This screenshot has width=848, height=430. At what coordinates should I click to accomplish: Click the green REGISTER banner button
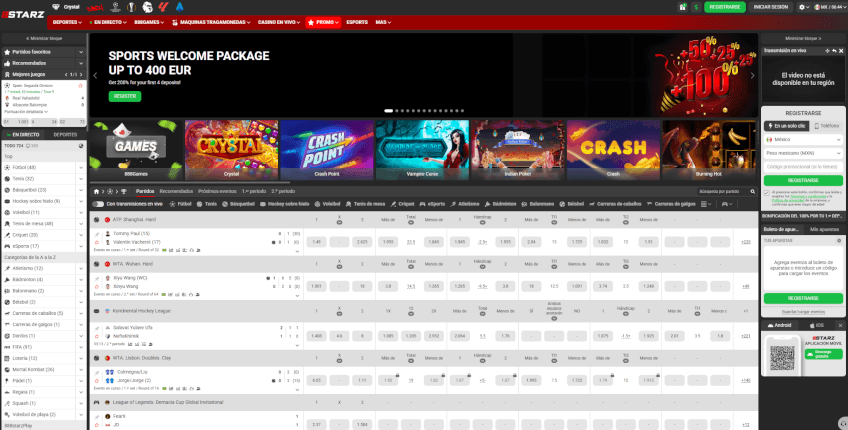(125, 96)
